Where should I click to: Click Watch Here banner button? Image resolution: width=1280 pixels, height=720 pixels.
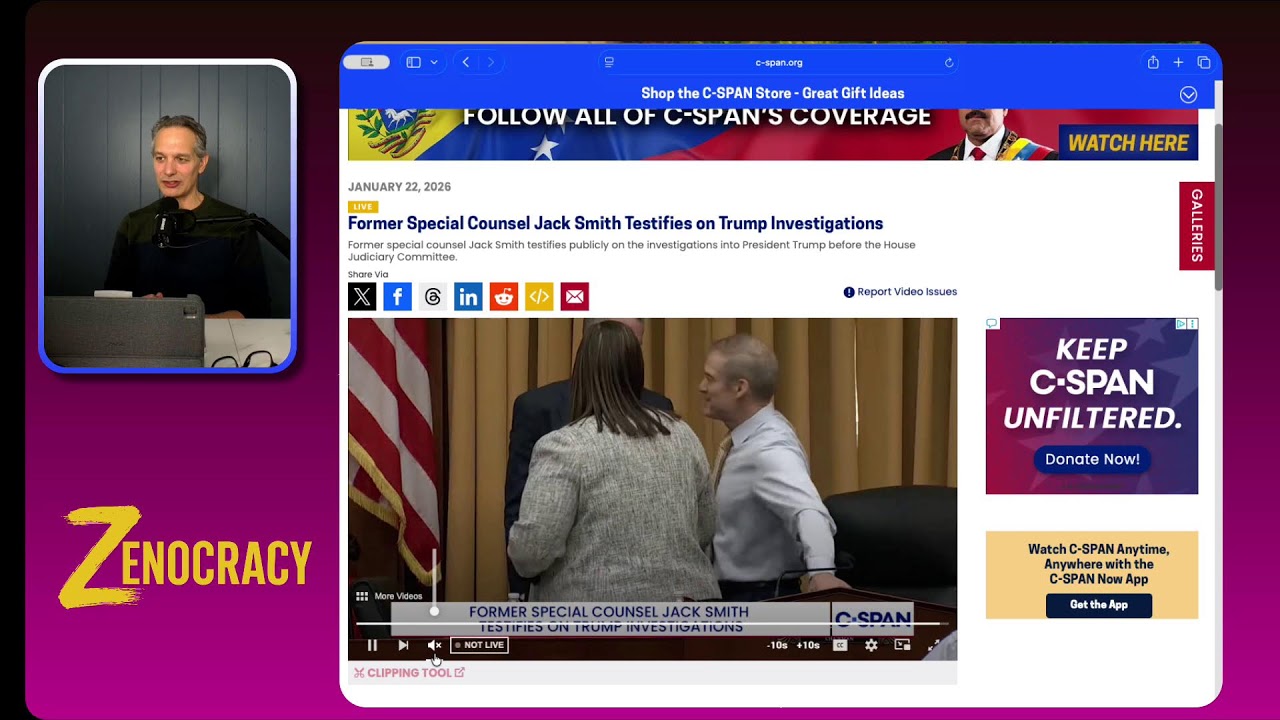coord(1127,143)
